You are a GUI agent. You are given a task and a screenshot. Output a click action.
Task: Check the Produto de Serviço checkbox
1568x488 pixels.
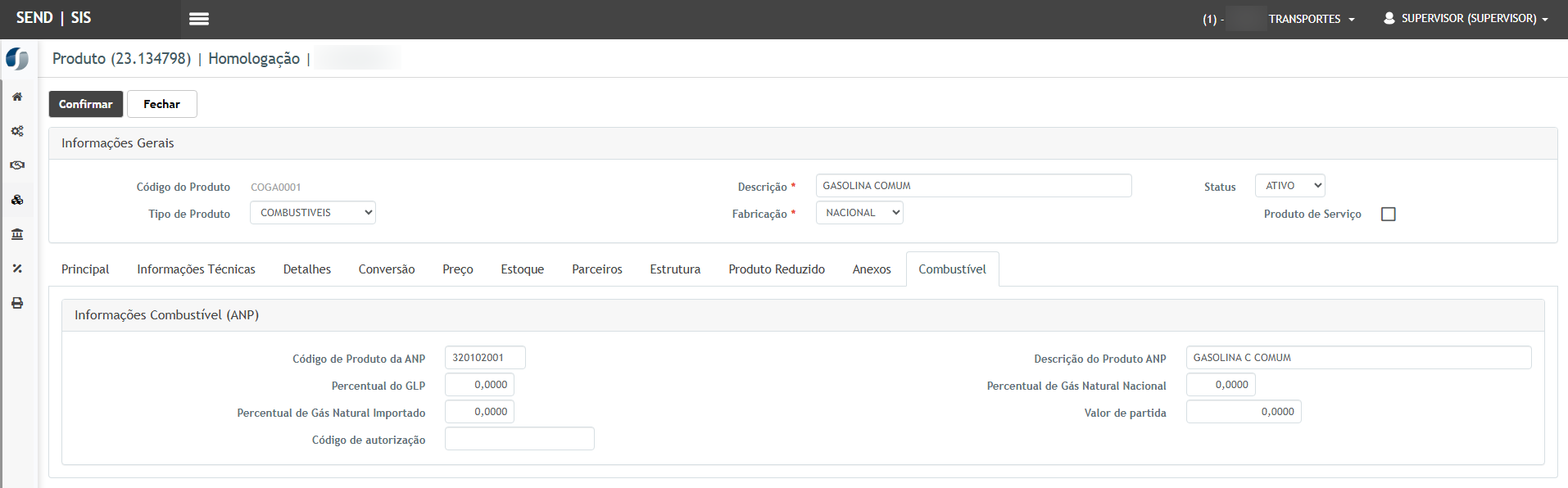(1388, 214)
